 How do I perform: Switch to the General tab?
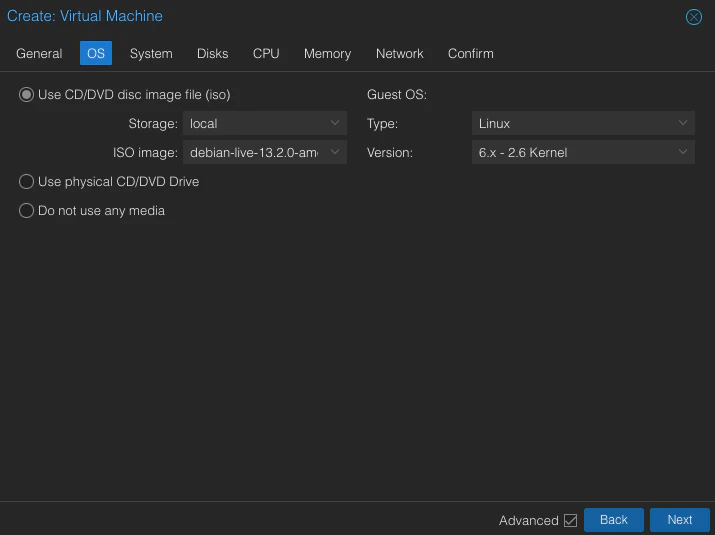click(39, 53)
